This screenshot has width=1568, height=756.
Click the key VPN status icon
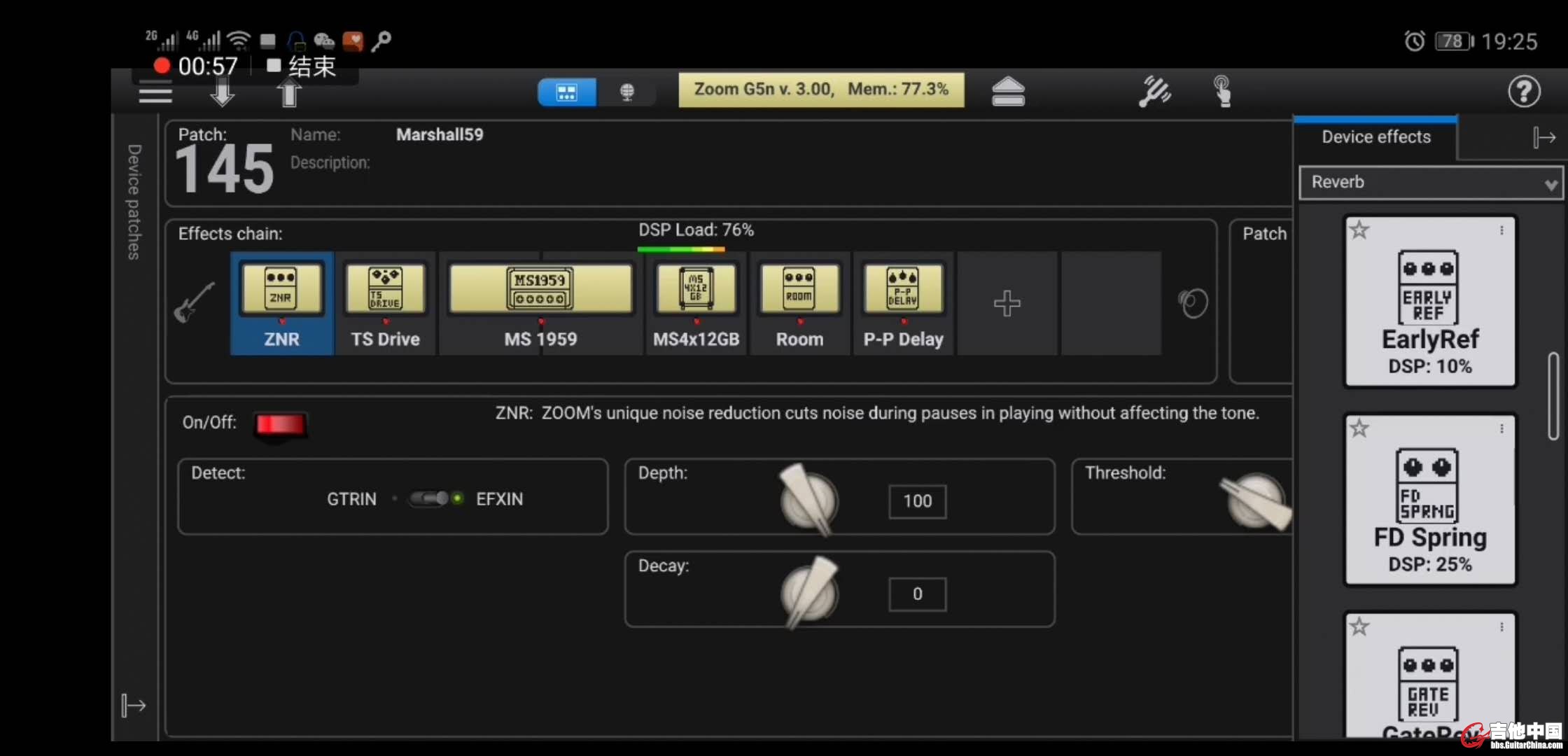[x=381, y=41]
